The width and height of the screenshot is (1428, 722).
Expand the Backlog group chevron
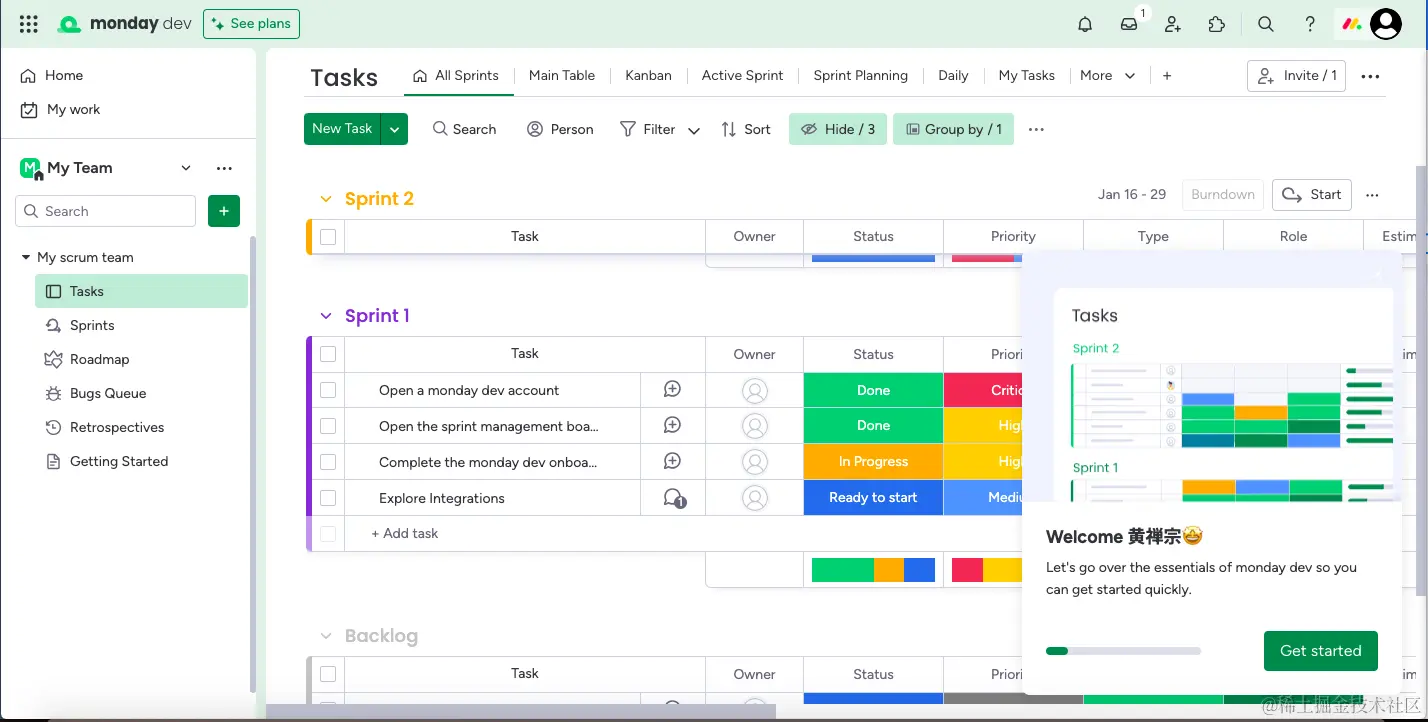pyautogui.click(x=326, y=636)
